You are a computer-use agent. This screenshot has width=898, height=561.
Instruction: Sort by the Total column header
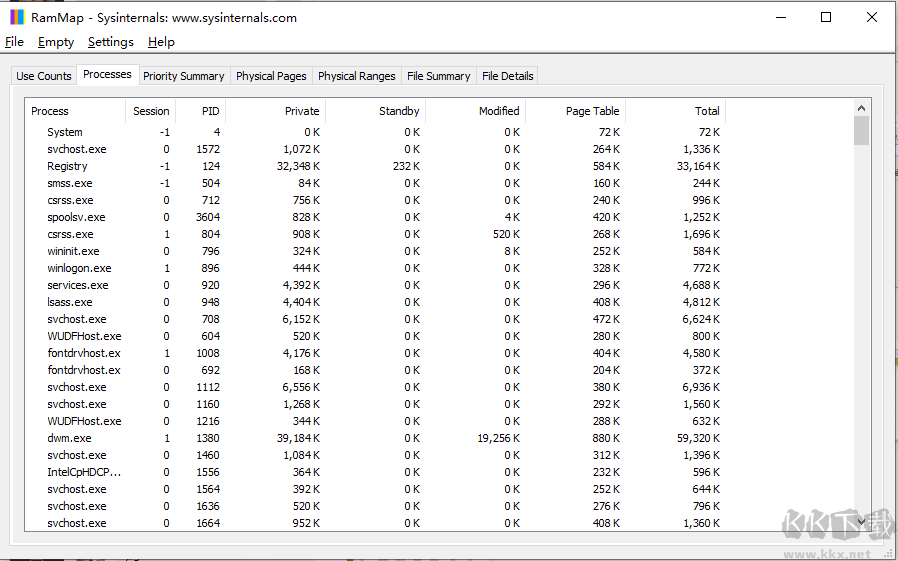point(707,111)
